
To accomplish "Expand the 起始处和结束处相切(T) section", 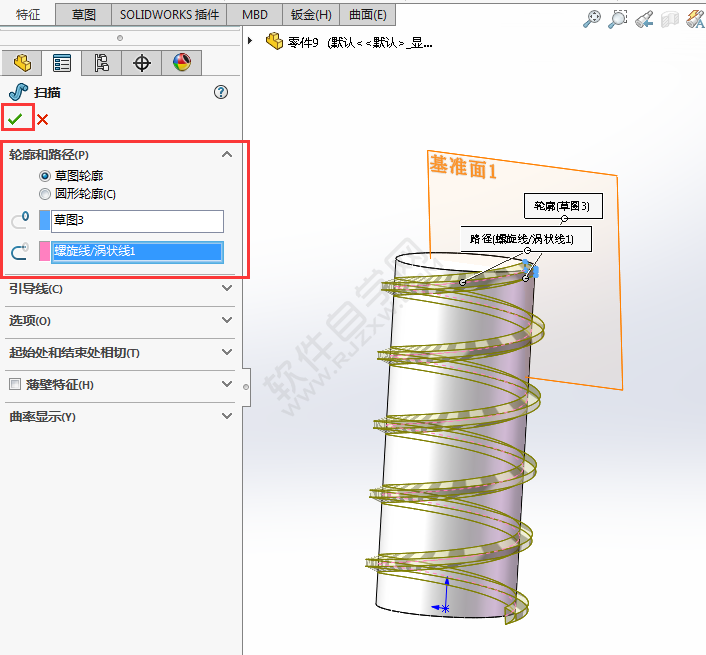I will 227,352.
